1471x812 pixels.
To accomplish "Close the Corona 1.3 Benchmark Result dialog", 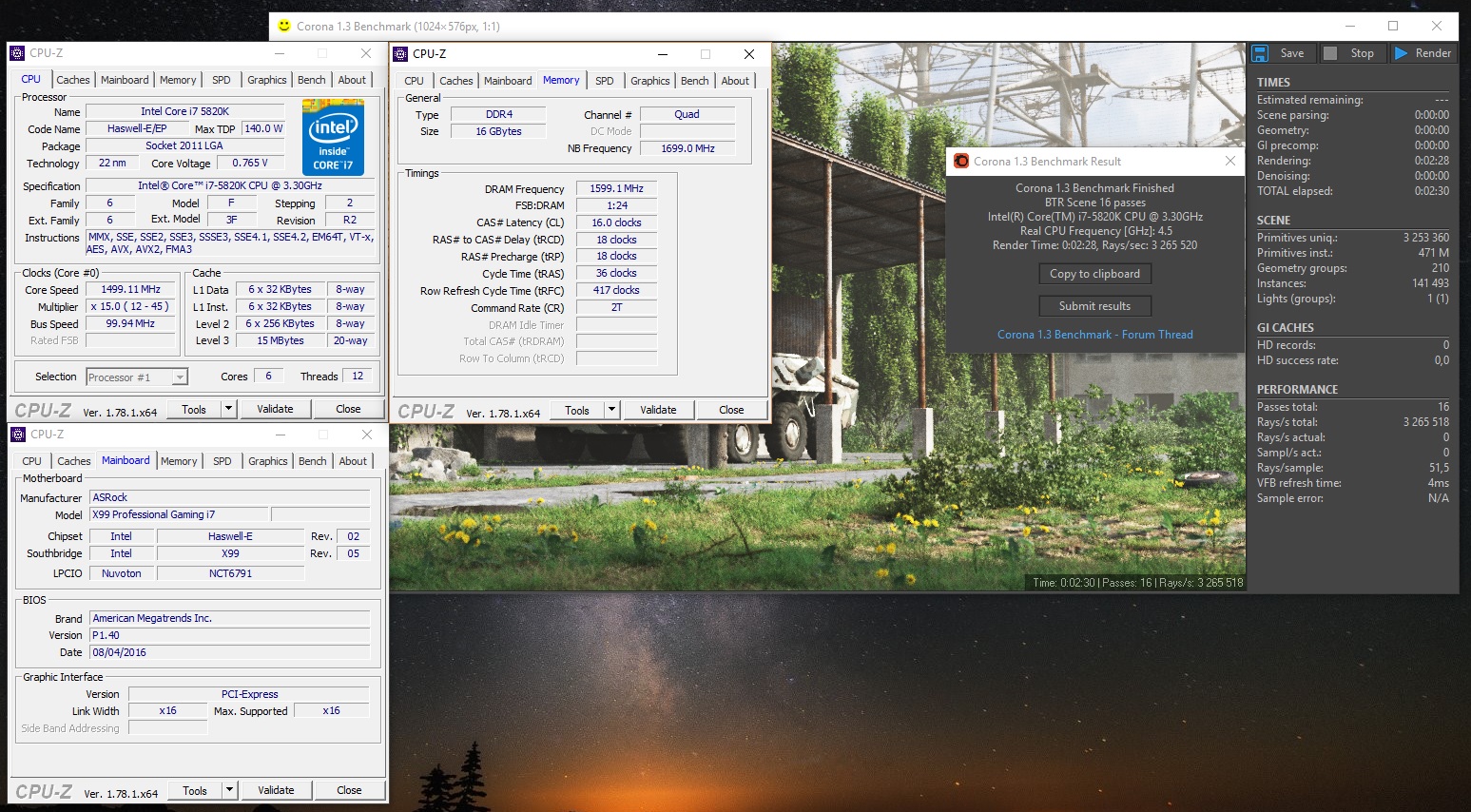I will (x=1230, y=162).
